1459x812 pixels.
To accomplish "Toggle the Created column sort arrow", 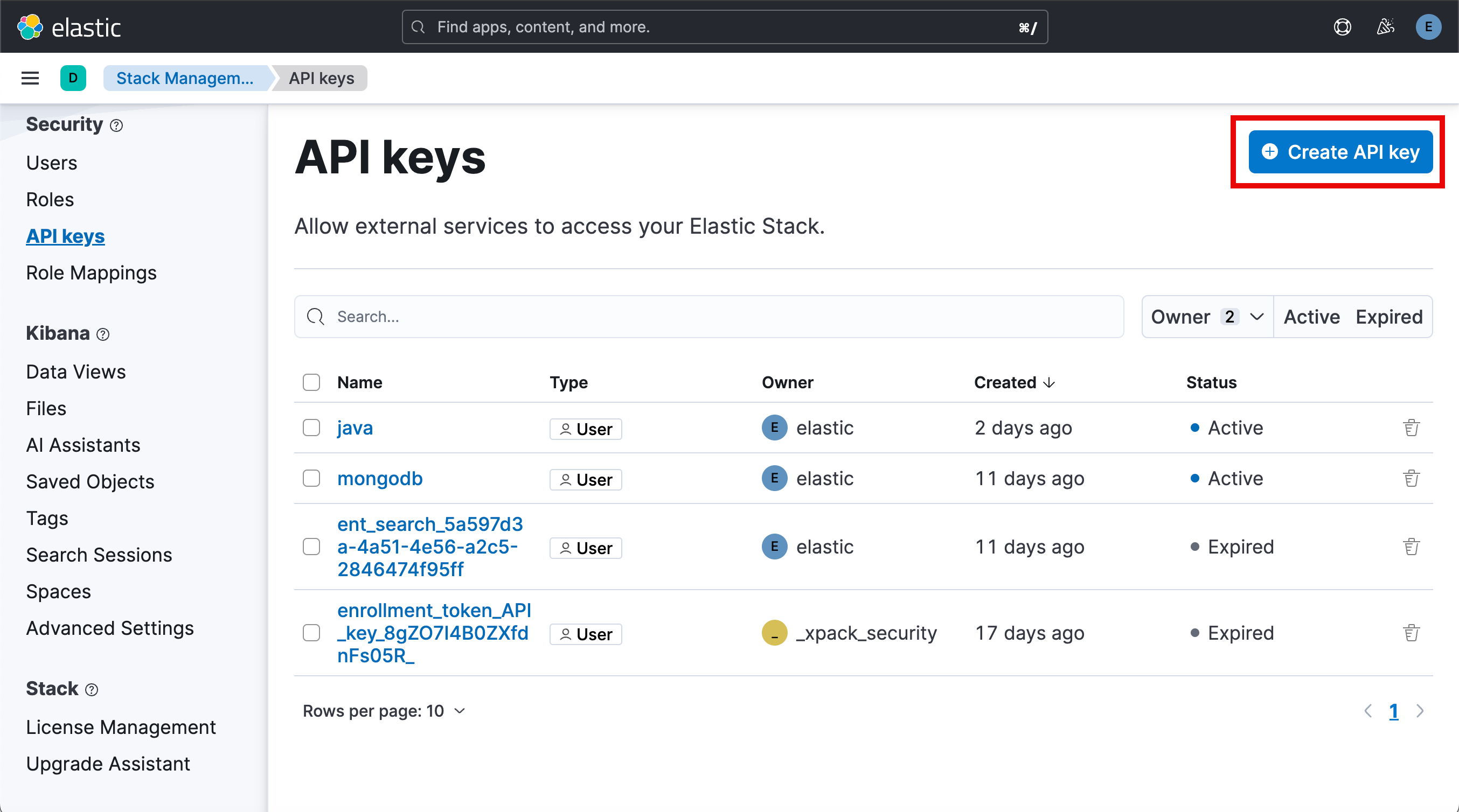I will [1050, 382].
